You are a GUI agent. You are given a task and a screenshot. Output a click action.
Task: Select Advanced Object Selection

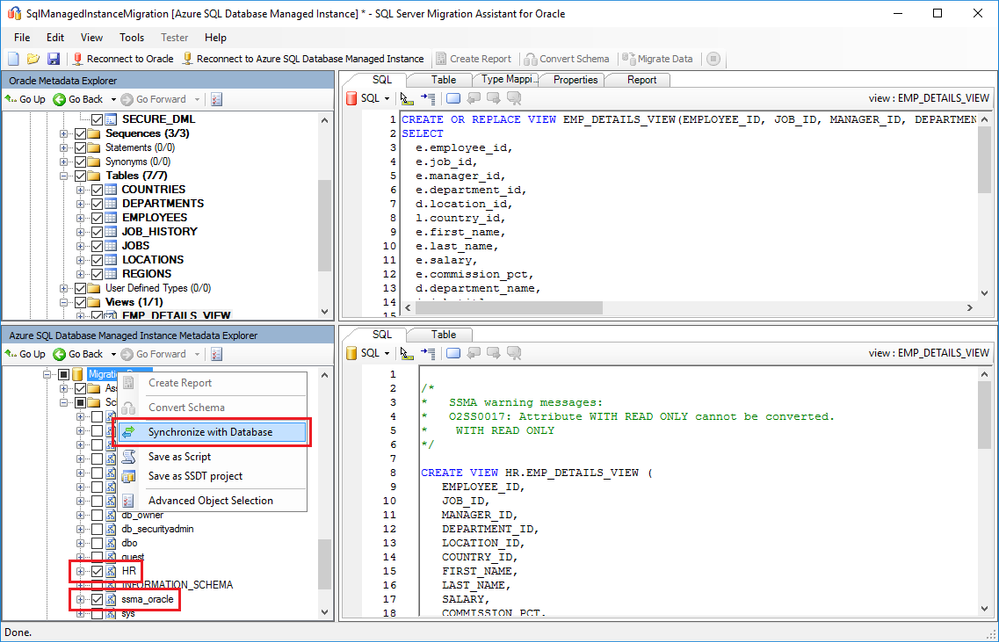pyautogui.click(x=212, y=501)
